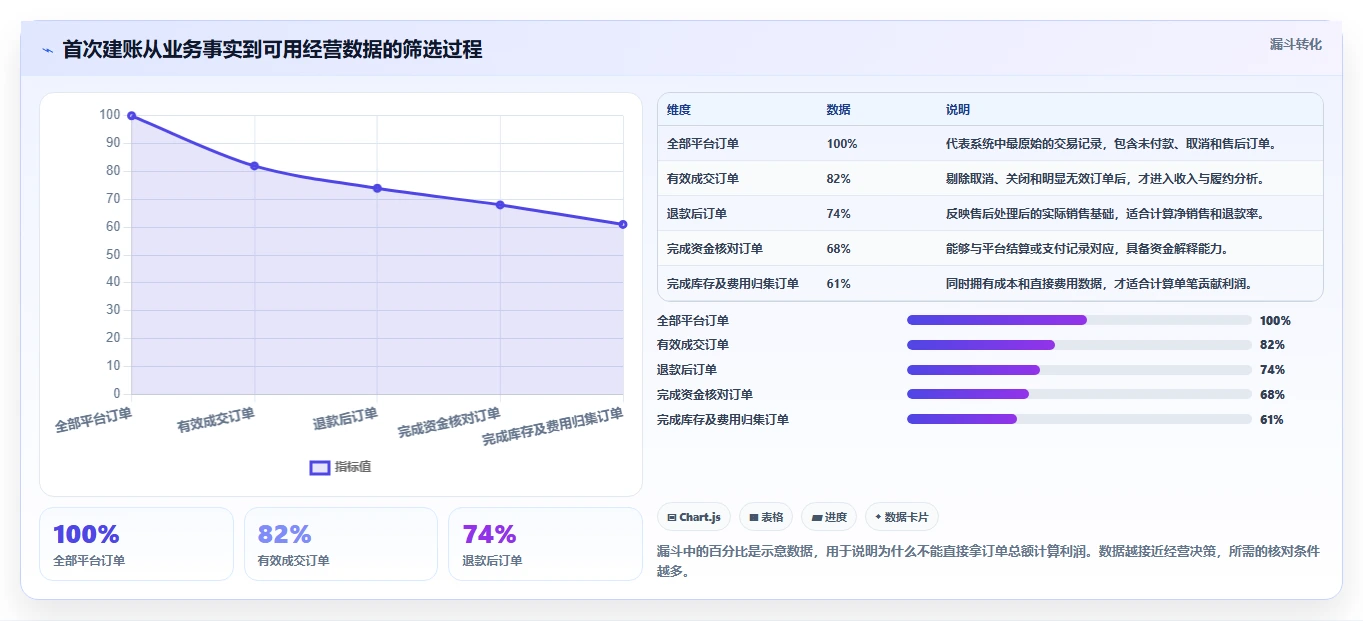Click the 有效成交订单 progress bar

[1079, 345]
